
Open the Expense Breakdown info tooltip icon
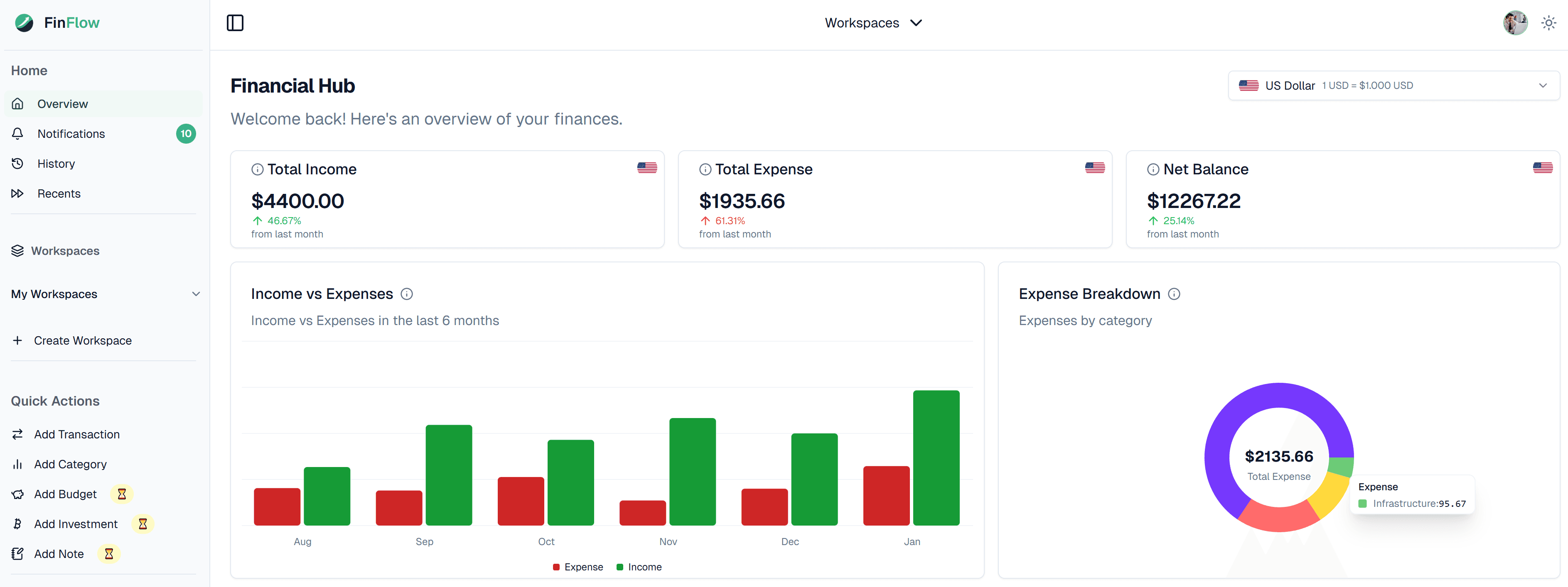(x=1174, y=294)
